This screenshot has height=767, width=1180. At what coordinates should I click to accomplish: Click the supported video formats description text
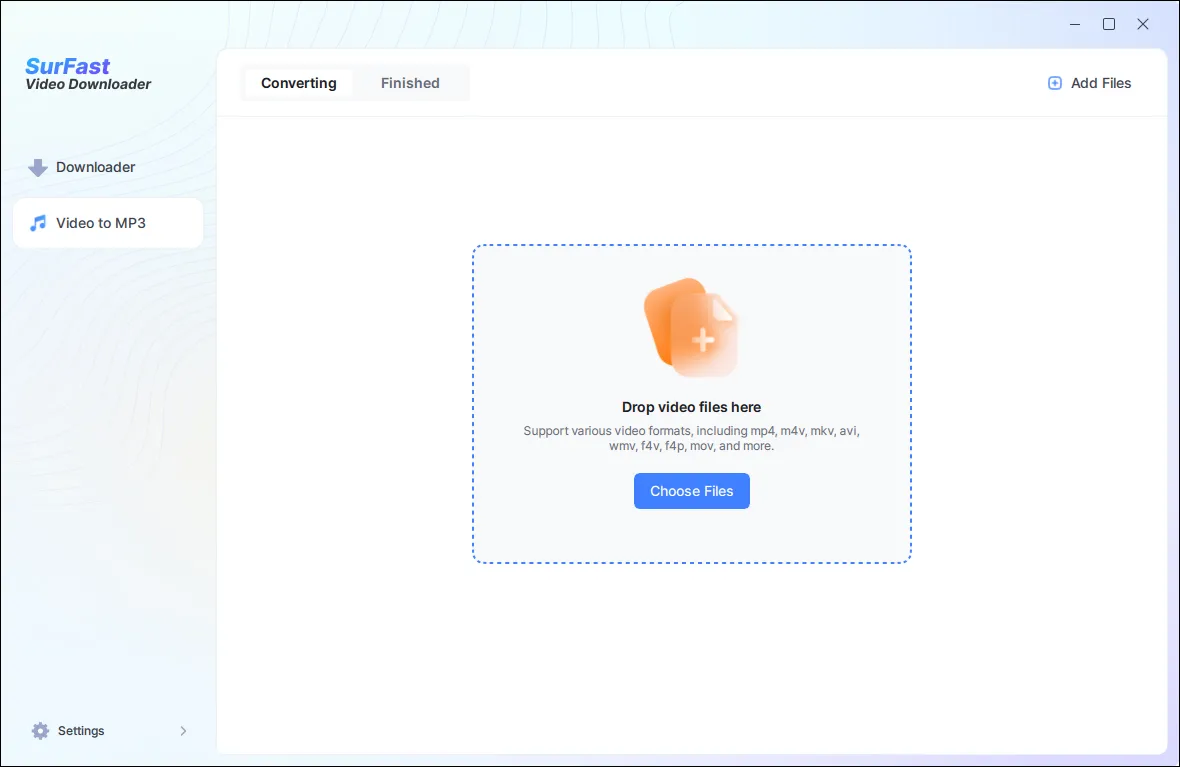691,438
